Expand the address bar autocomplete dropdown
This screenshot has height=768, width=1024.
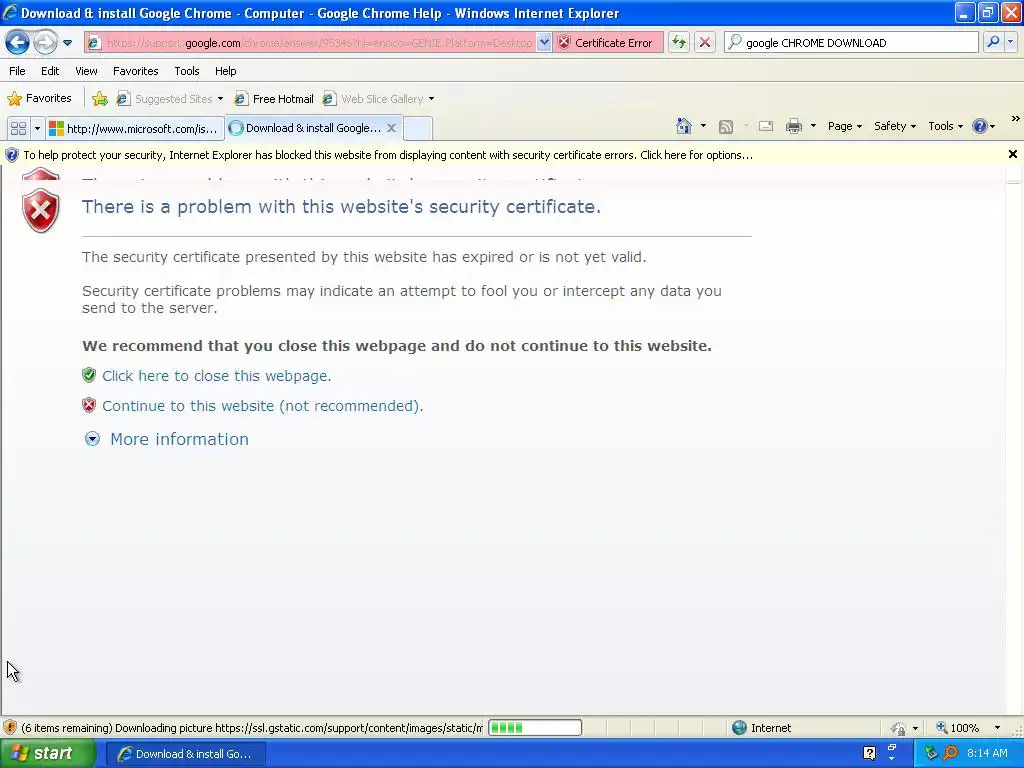pos(544,43)
